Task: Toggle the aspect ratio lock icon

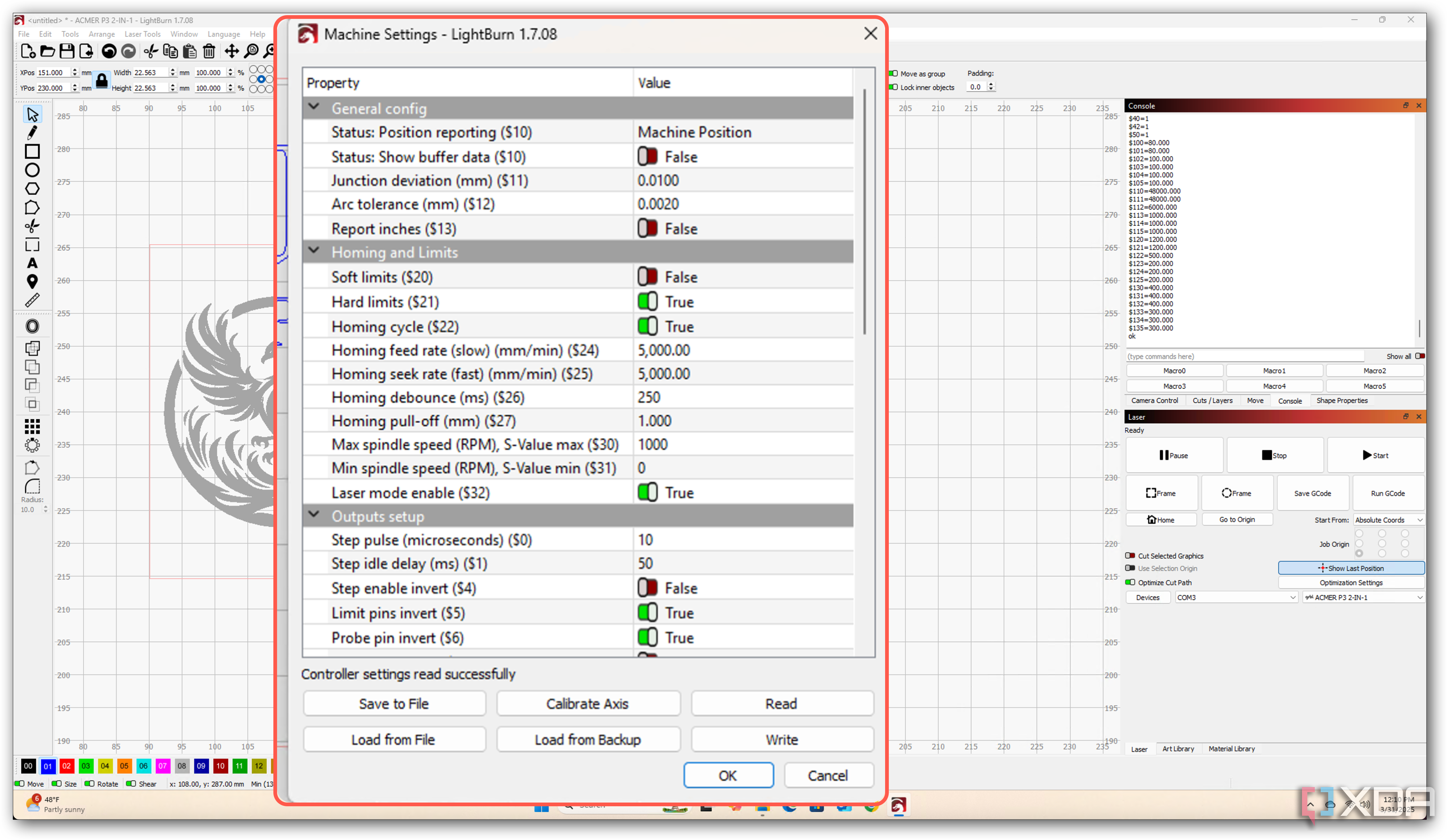Action: point(102,80)
